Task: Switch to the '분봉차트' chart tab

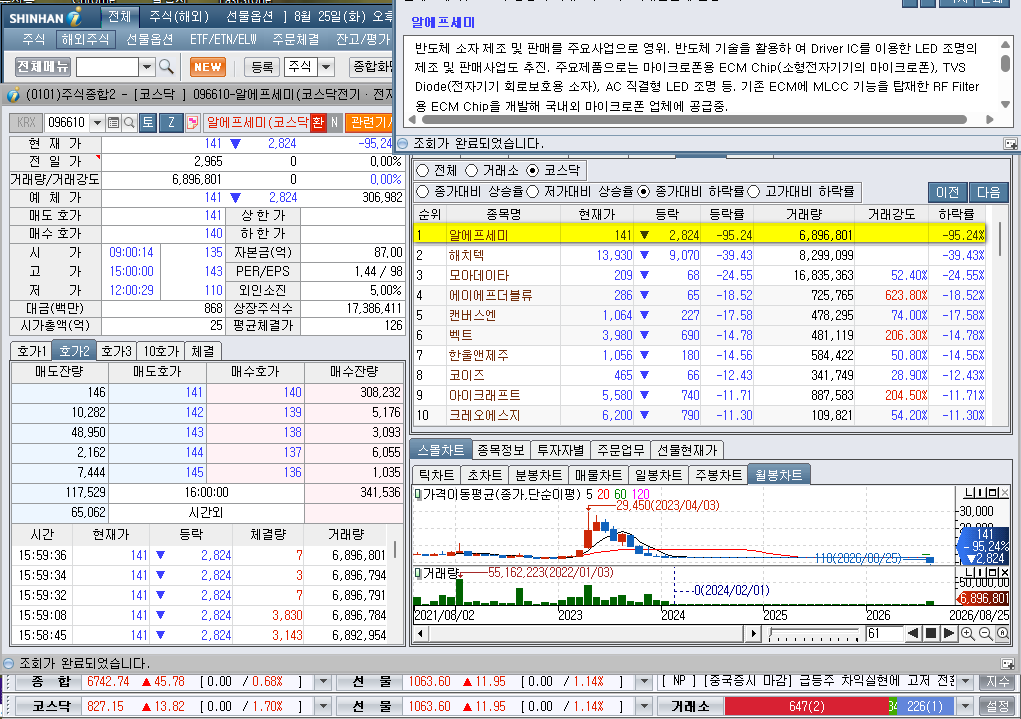Action: click(x=538, y=475)
